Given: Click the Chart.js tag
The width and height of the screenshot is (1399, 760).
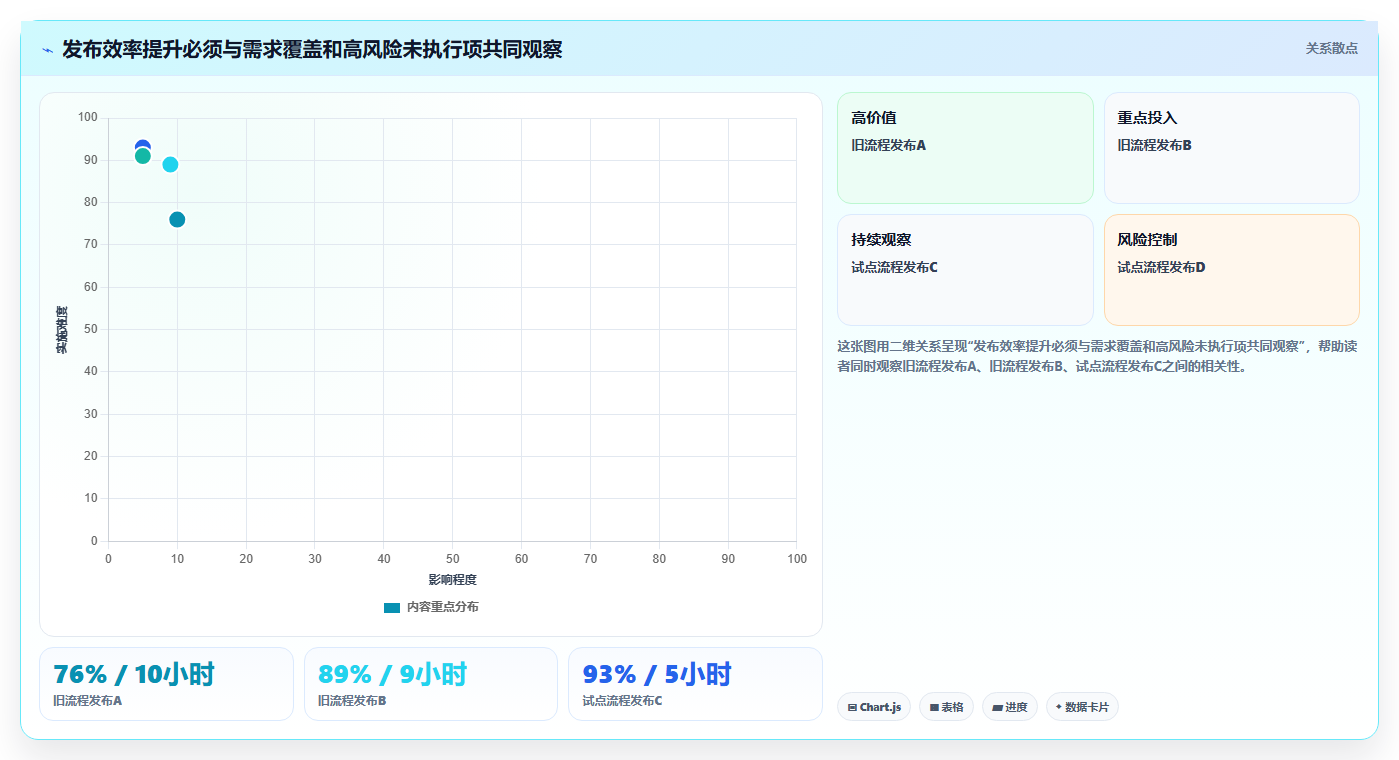Looking at the screenshot, I should pyautogui.click(x=874, y=707).
